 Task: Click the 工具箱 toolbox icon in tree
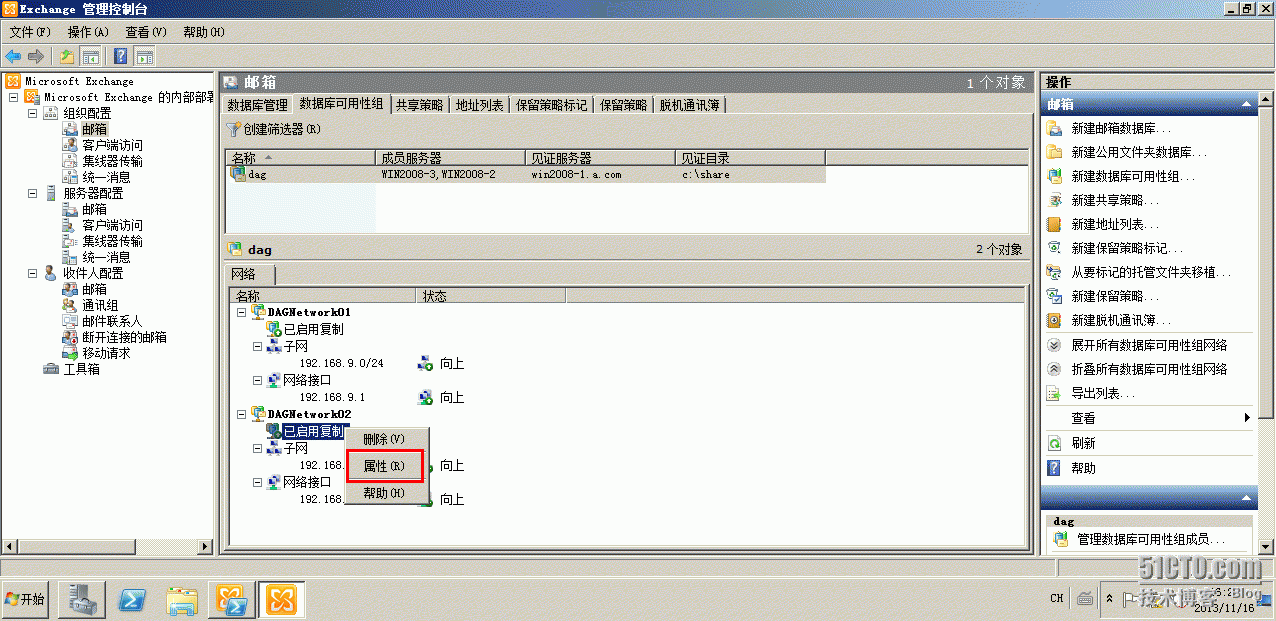[51, 369]
